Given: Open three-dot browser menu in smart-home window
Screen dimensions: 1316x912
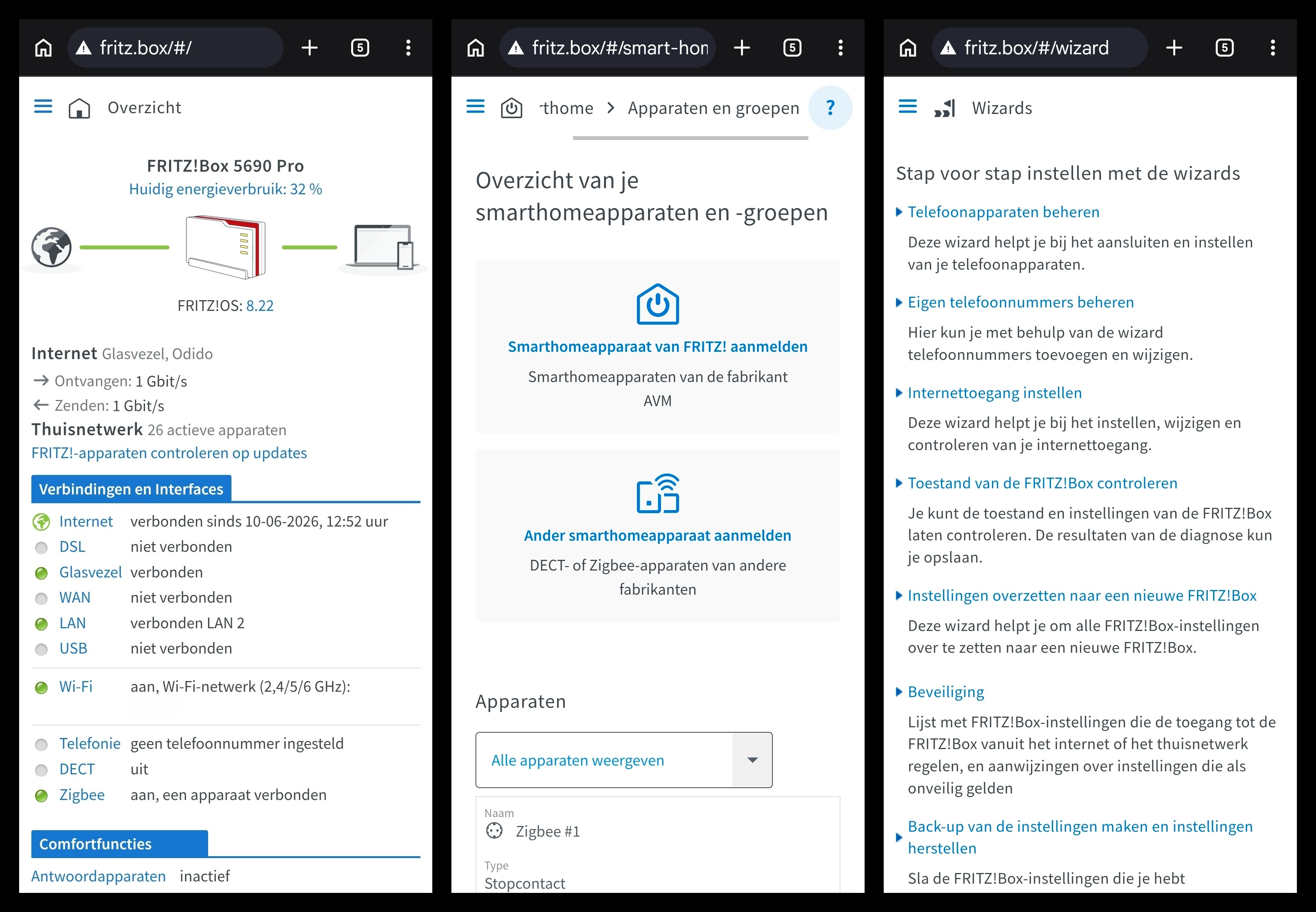Looking at the screenshot, I should click(840, 48).
